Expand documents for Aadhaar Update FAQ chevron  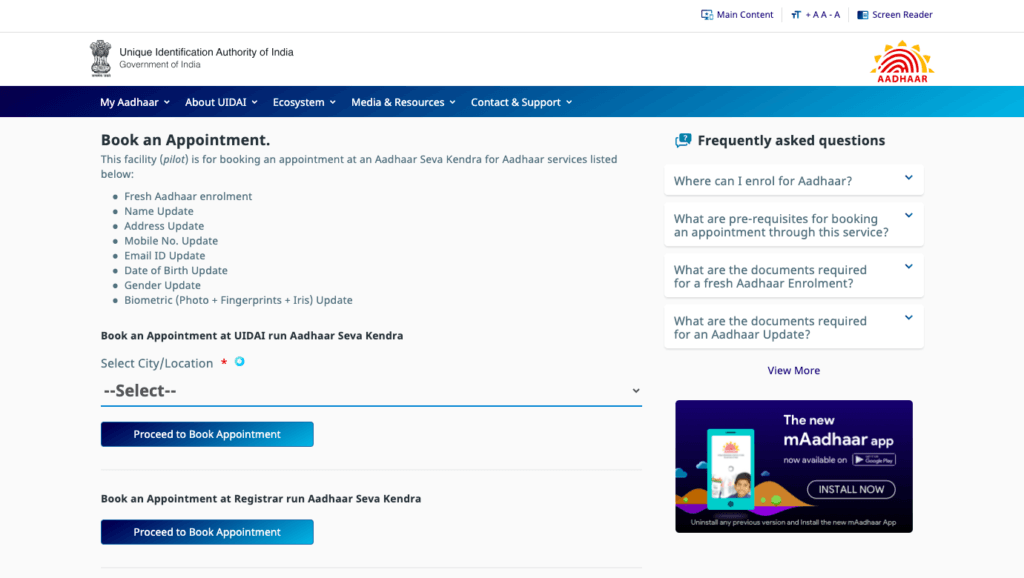(x=908, y=317)
